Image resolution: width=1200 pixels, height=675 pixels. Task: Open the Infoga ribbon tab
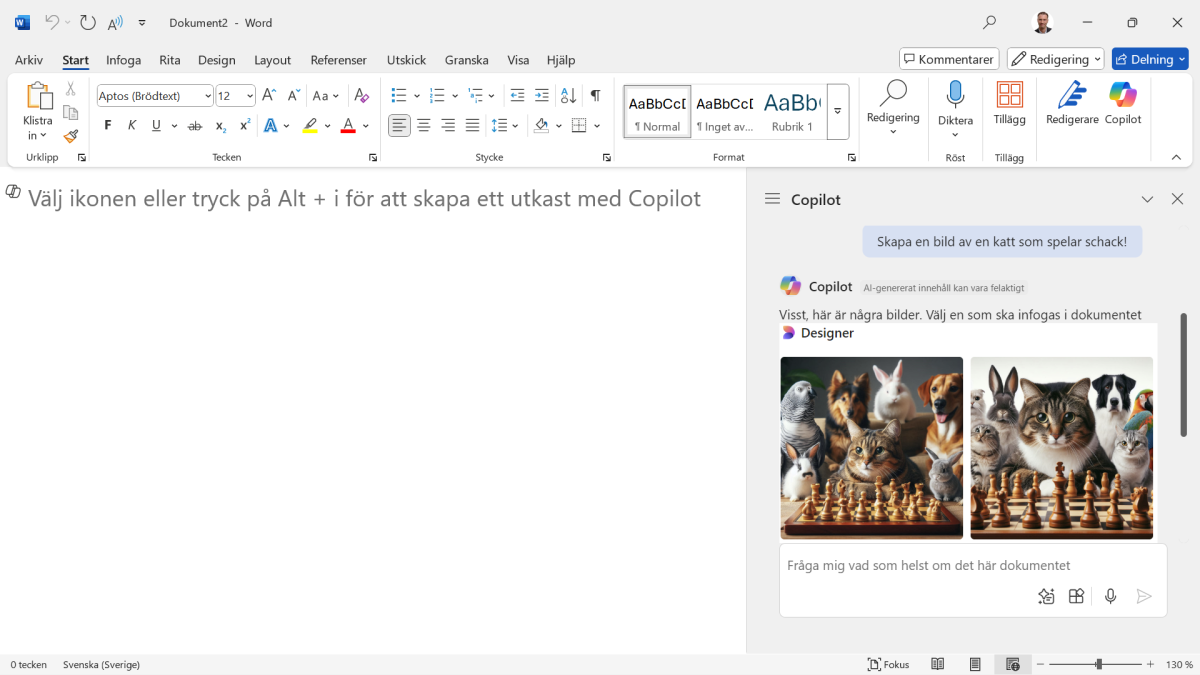[124, 60]
